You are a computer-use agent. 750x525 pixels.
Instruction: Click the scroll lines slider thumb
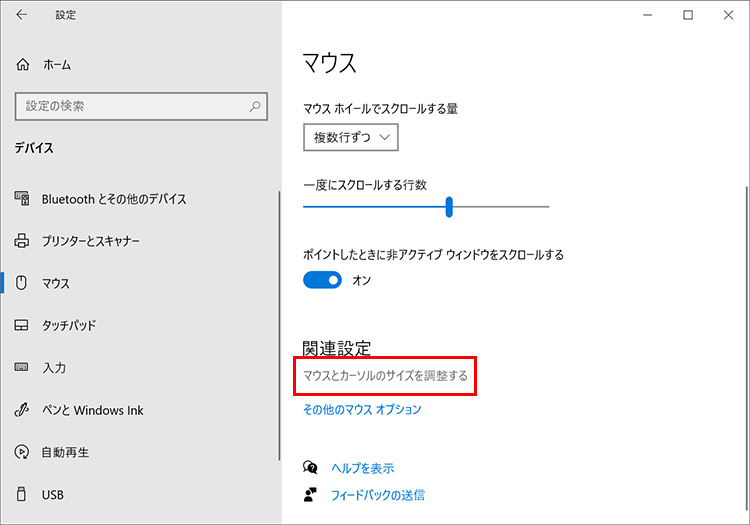(x=449, y=207)
